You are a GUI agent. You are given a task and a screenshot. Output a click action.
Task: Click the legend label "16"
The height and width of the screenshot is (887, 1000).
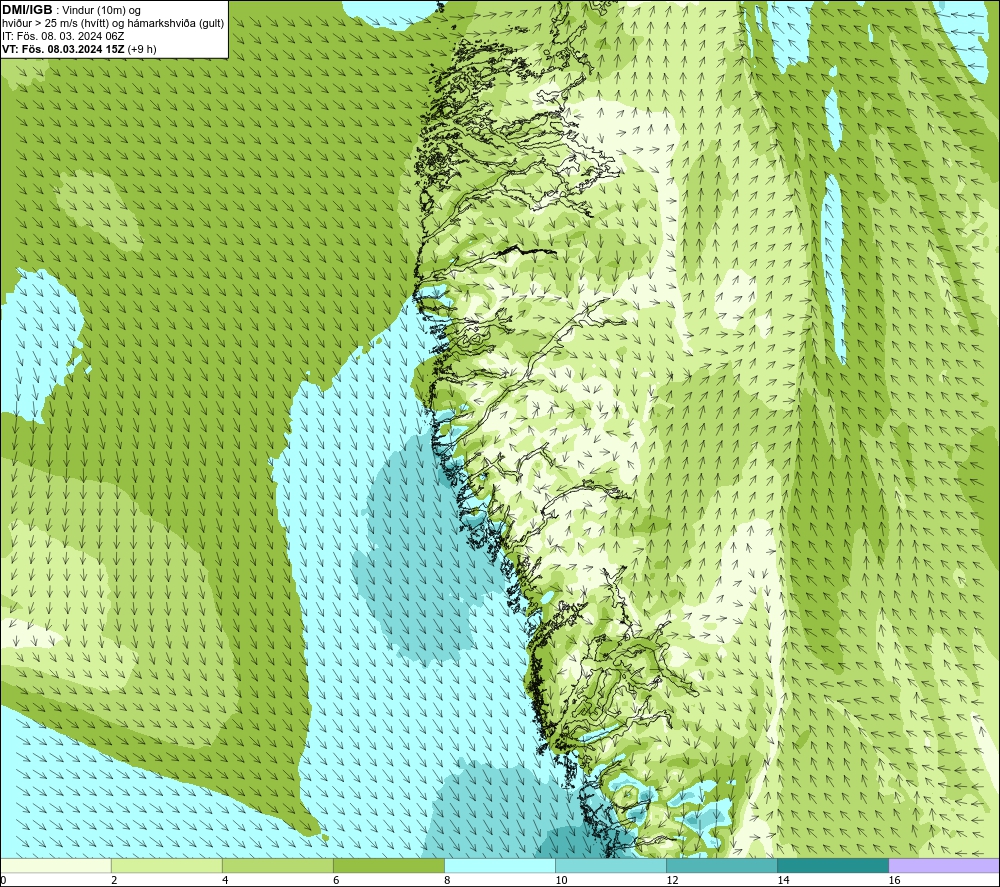pyautogui.click(x=893, y=881)
